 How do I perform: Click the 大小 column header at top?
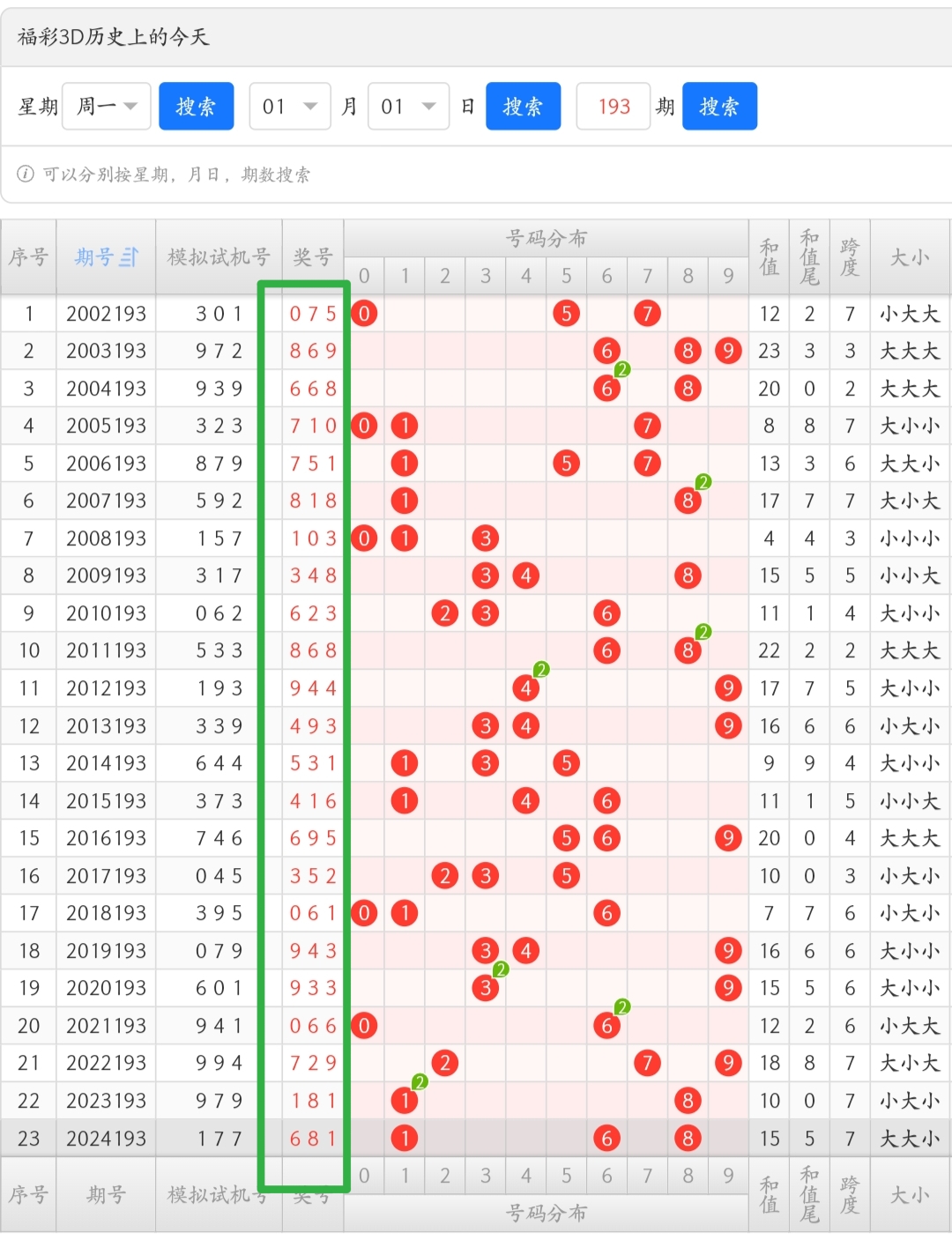click(x=910, y=257)
